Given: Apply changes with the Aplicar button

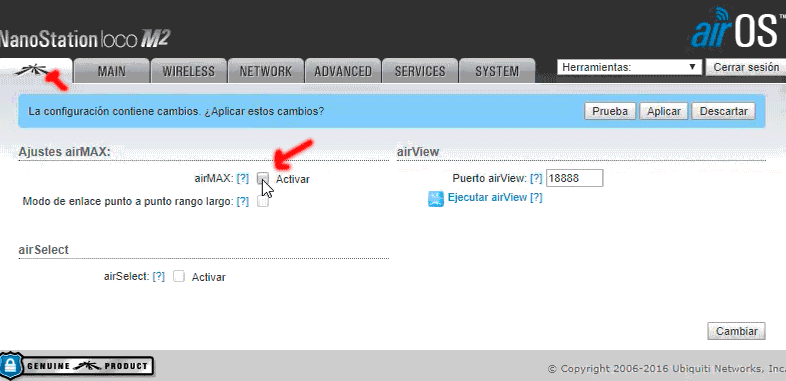Looking at the screenshot, I should (664, 111).
